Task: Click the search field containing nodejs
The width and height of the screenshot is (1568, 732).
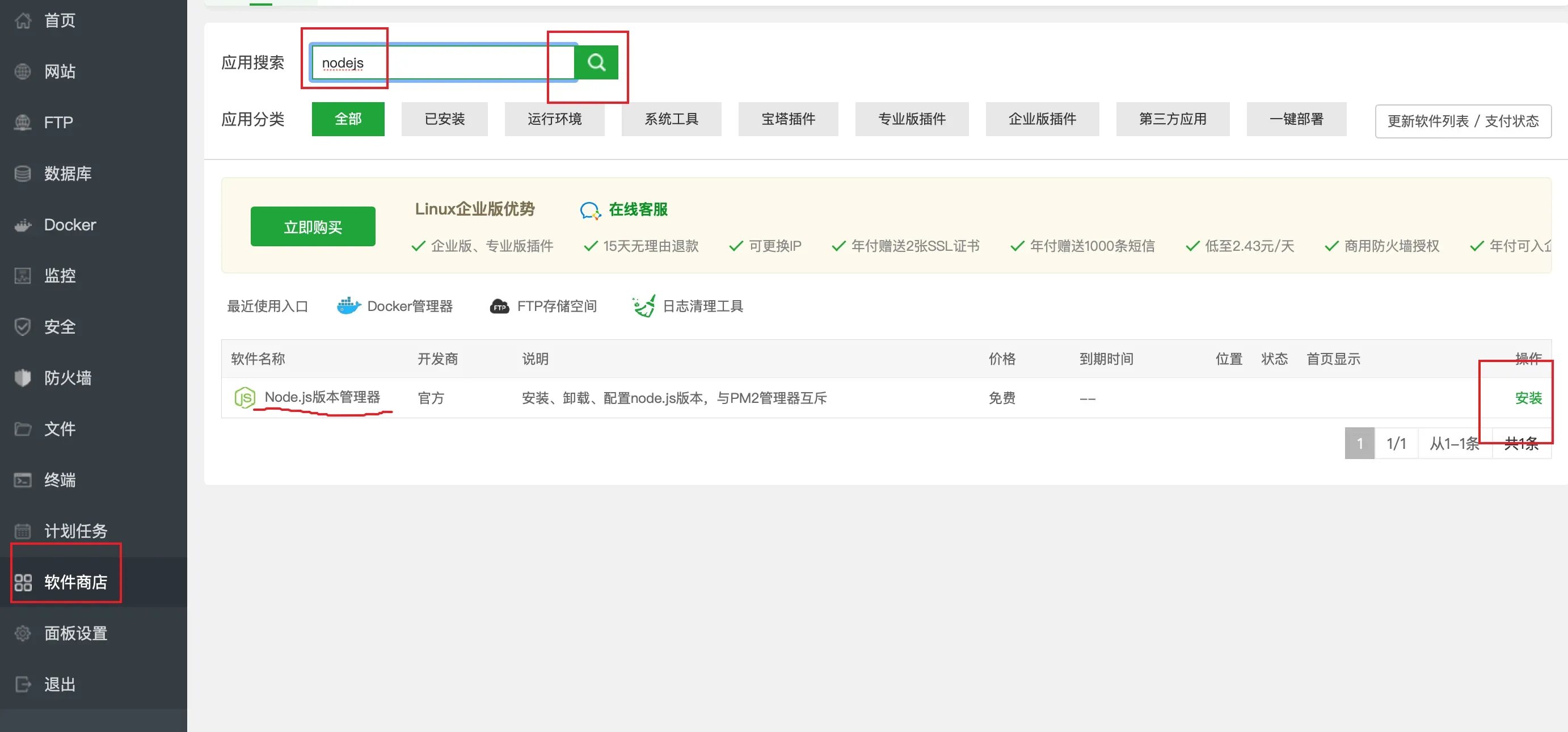Action: 442,63
